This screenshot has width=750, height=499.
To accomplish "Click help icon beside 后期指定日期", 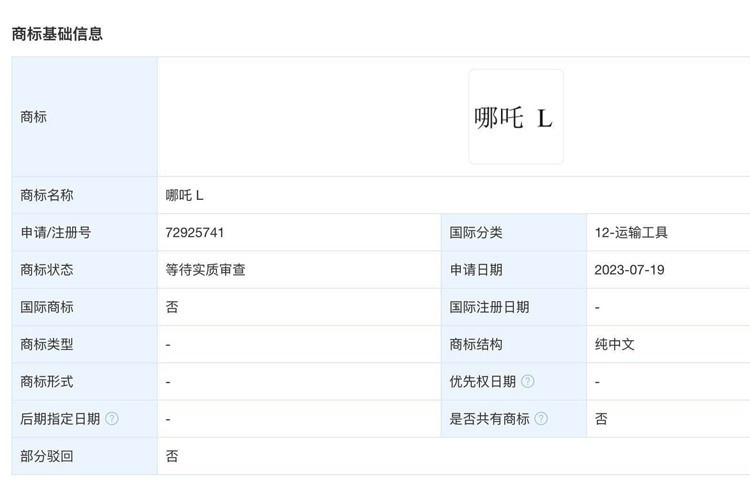I will tap(111, 419).
